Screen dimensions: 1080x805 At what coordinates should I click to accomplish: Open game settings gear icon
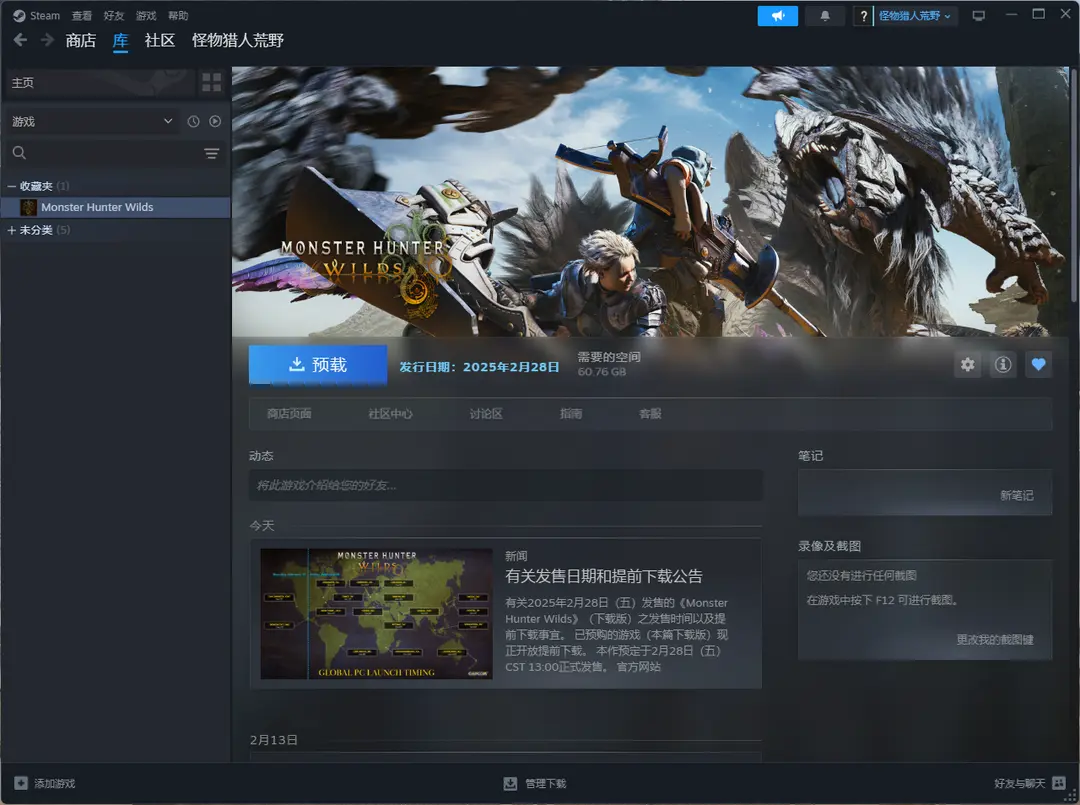pyautogui.click(x=967, y=364)
